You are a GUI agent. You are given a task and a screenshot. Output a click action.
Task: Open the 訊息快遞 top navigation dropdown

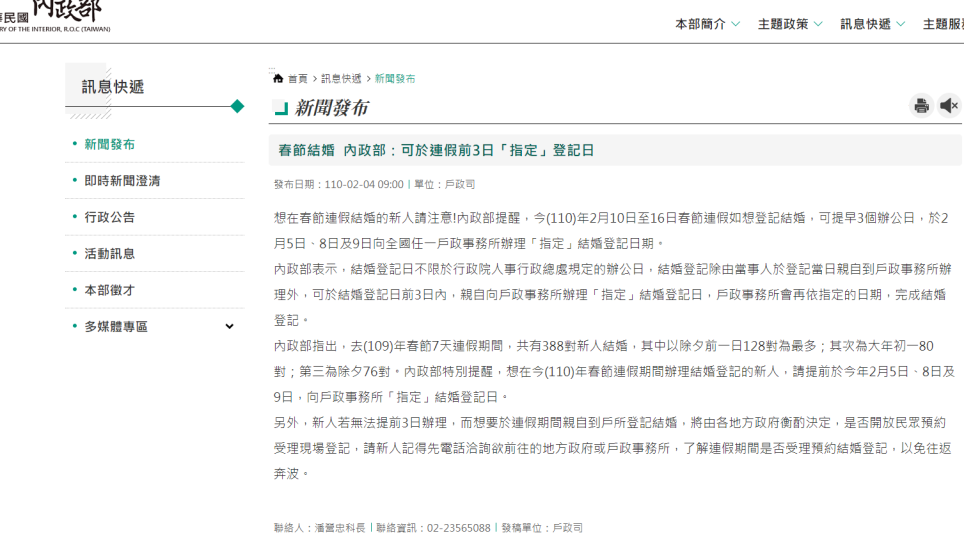coord(872,24)
